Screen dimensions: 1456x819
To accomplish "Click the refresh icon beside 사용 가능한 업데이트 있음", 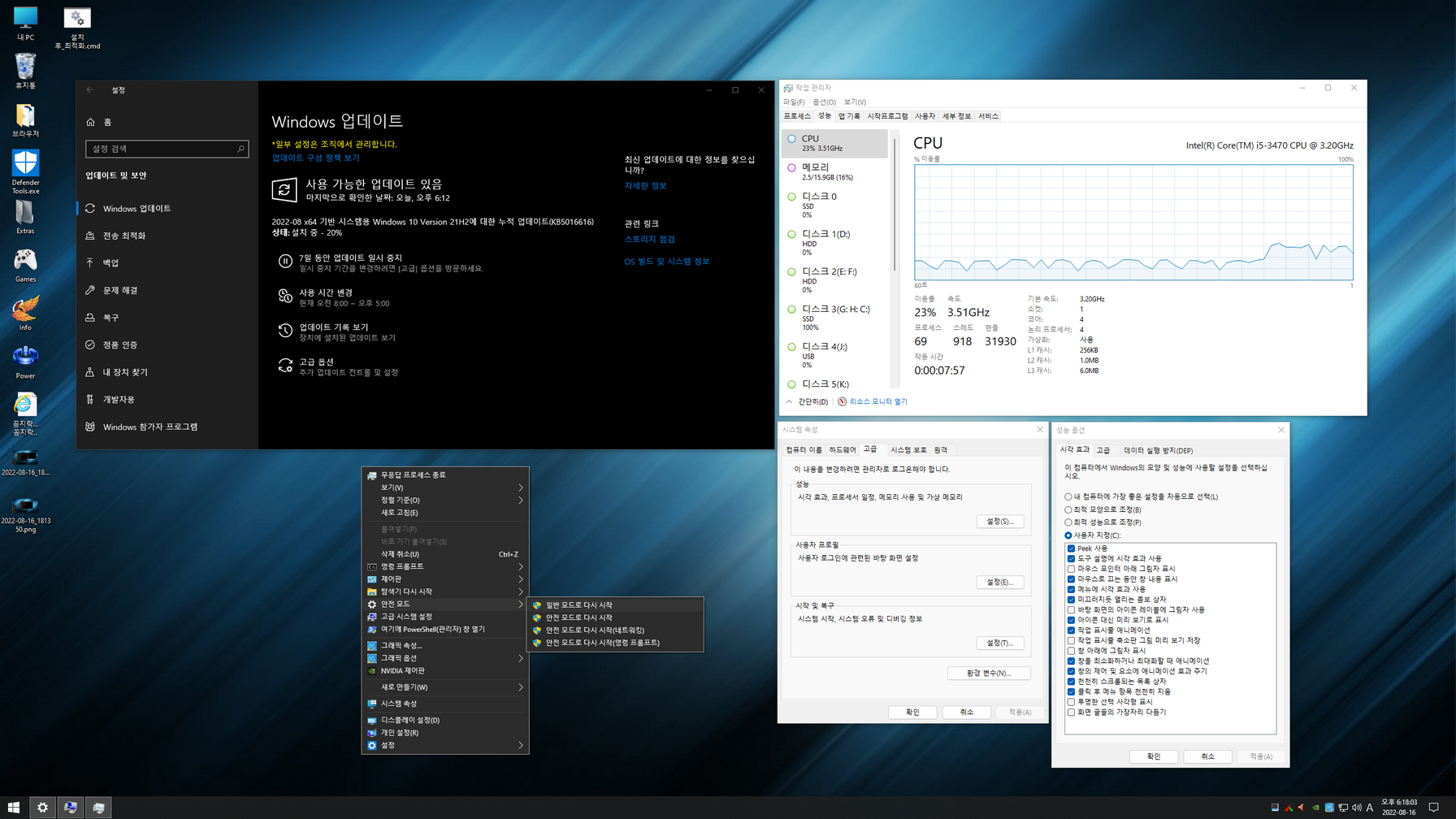I will 284,190.
